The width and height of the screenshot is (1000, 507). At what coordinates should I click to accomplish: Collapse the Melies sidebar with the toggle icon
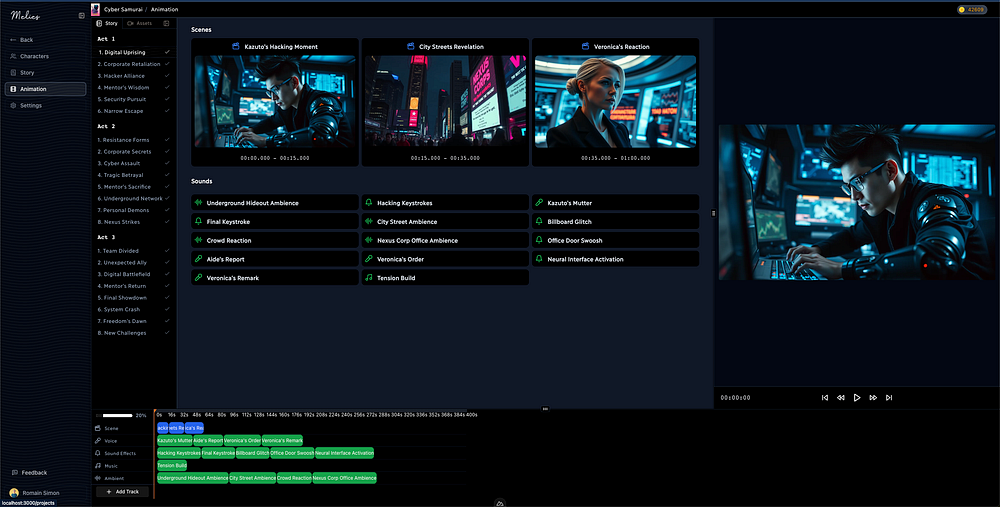82,15
